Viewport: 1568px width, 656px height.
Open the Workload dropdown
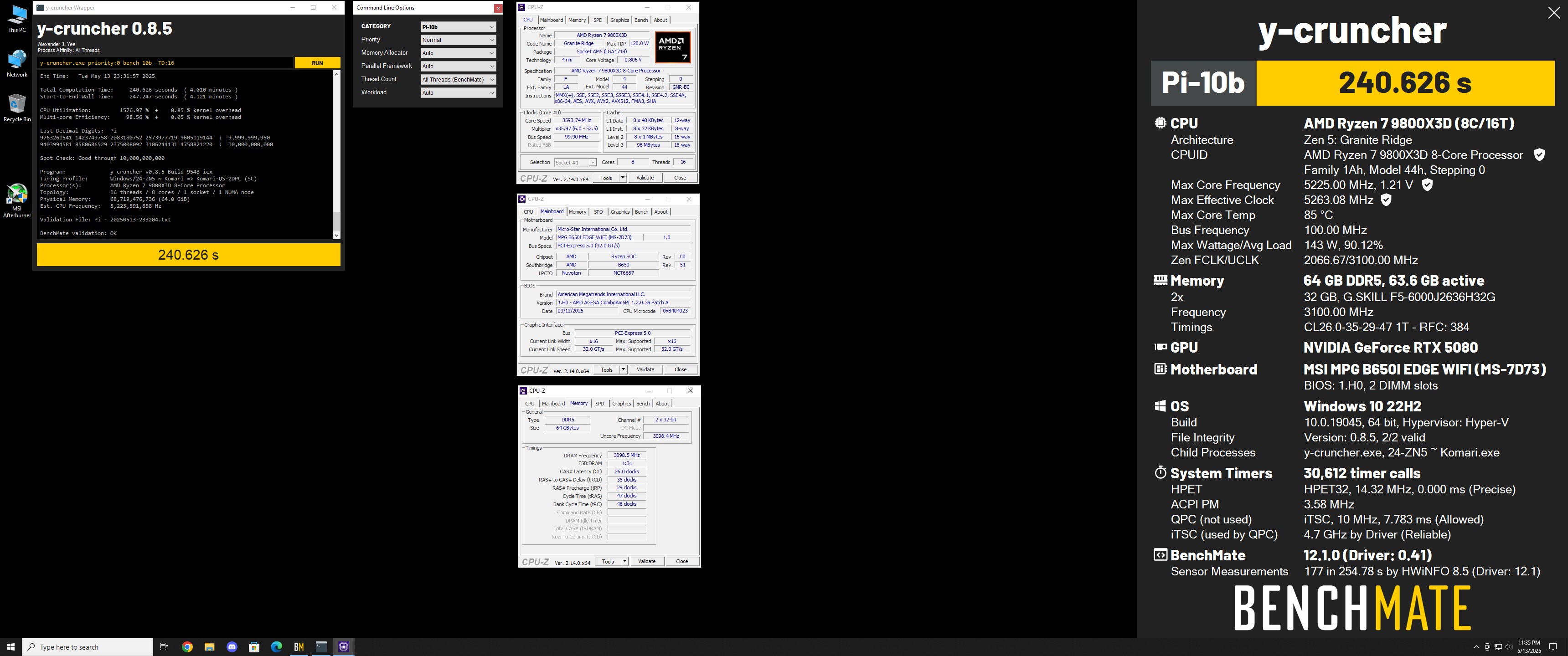point(459,92)
